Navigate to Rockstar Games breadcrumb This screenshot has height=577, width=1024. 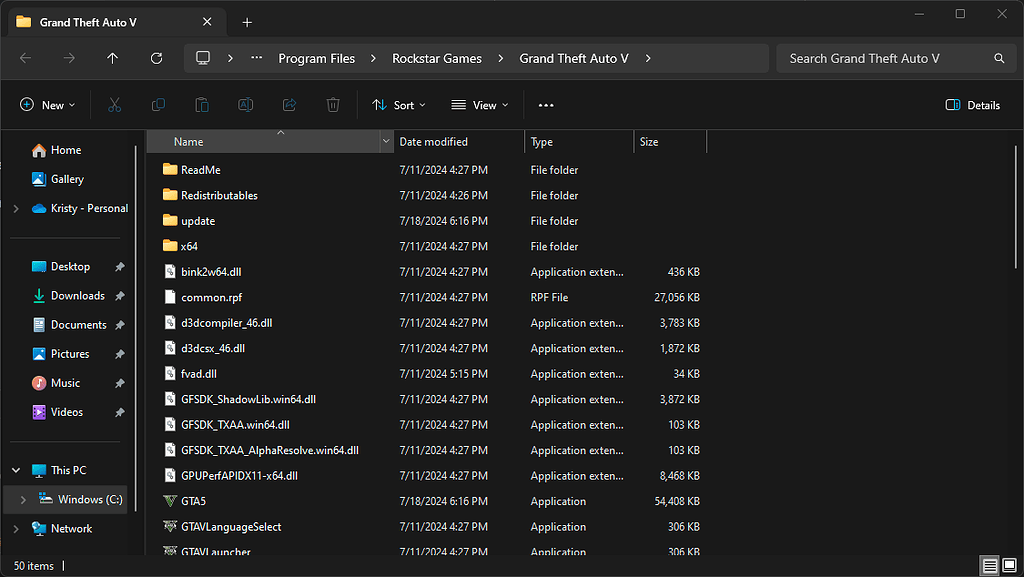(x=437, y=58)
